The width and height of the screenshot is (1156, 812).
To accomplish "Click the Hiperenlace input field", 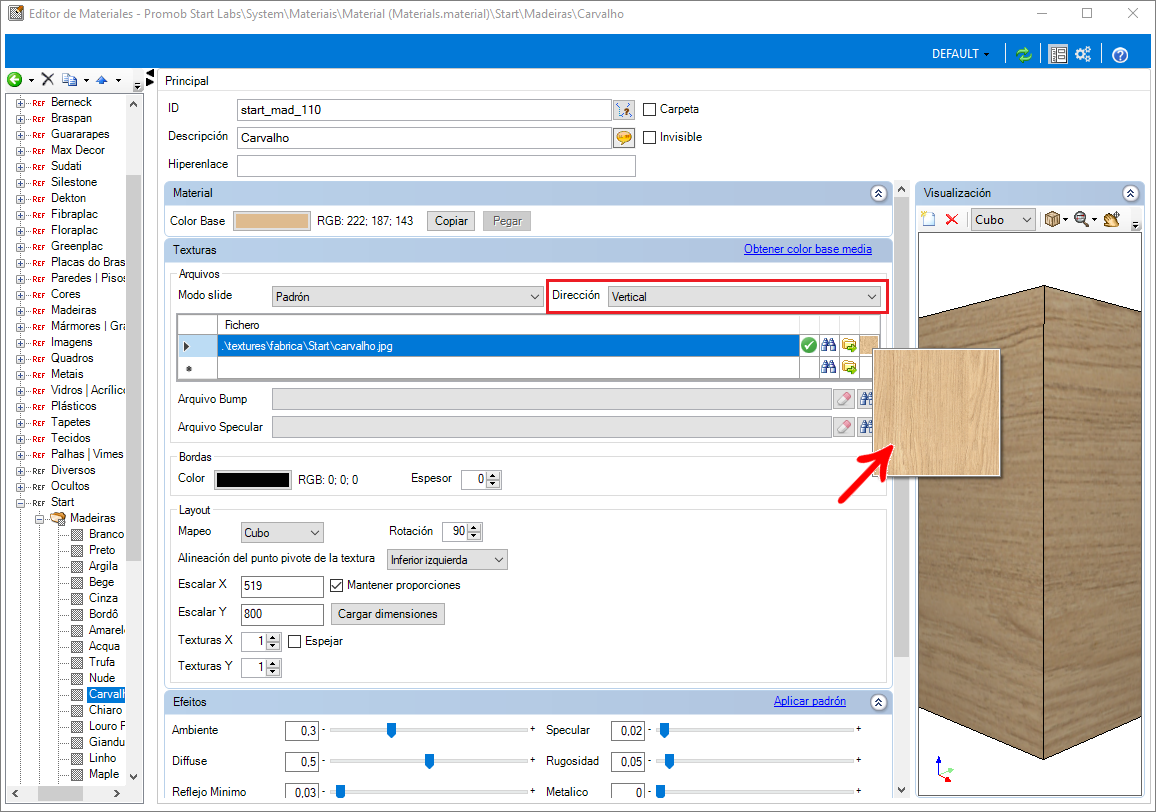I will pos(436,165).
